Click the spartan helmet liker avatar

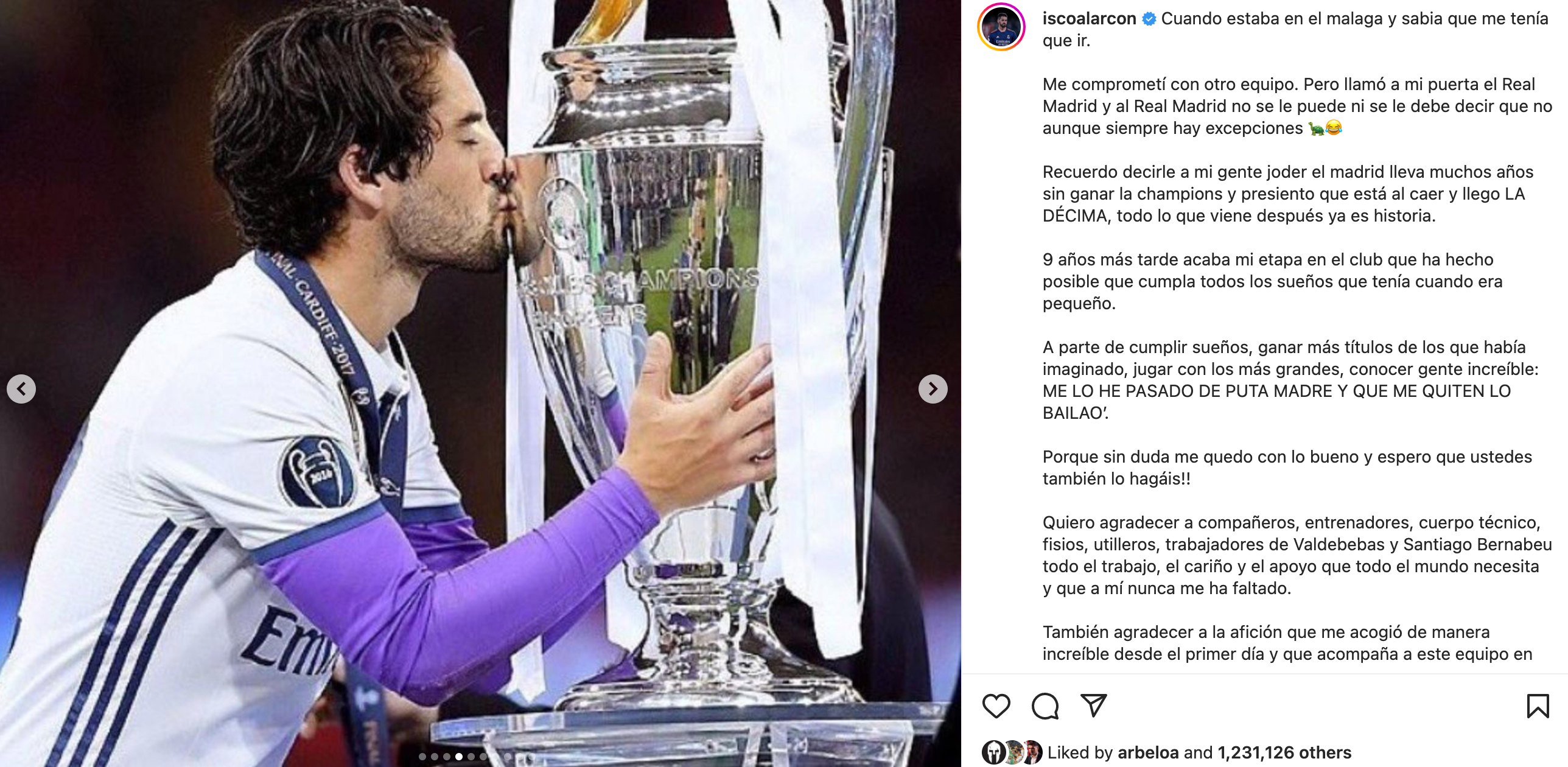[994, 752]
